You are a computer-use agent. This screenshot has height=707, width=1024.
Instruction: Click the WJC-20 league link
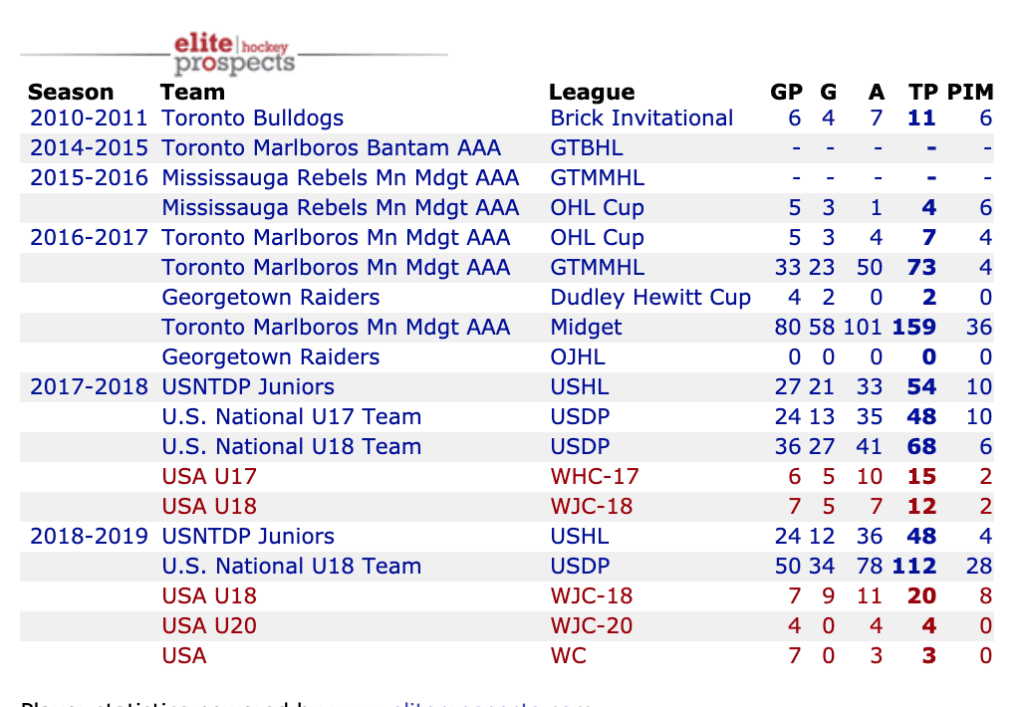[x=591, y=626]
